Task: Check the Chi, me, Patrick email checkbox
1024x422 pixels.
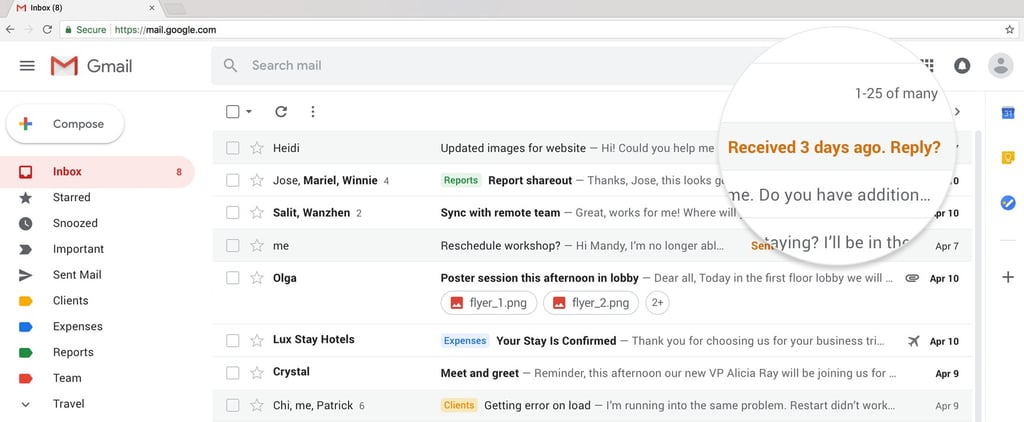Action: coord(232,406)
